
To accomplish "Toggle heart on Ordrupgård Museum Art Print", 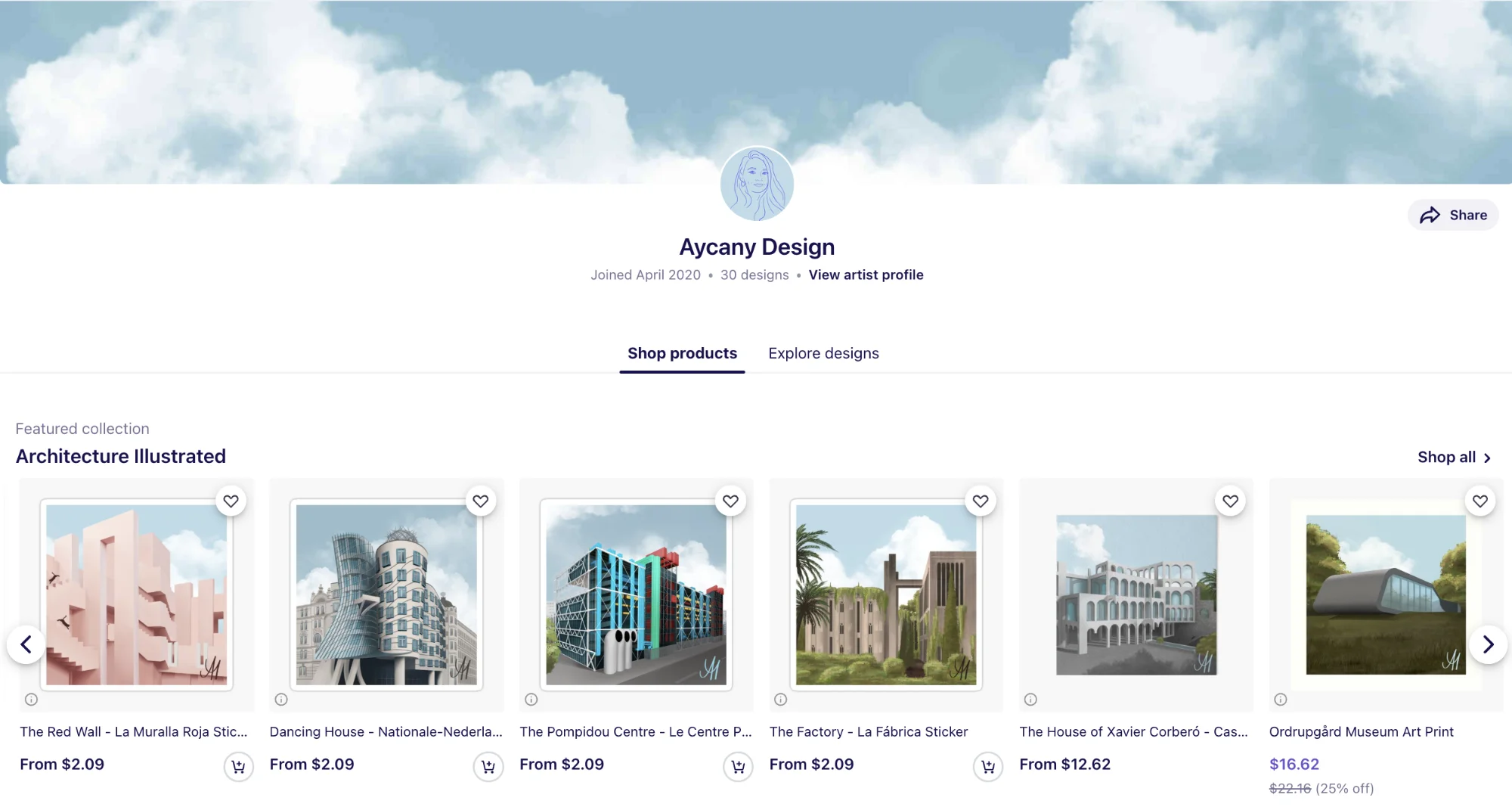I will 1479,501.
